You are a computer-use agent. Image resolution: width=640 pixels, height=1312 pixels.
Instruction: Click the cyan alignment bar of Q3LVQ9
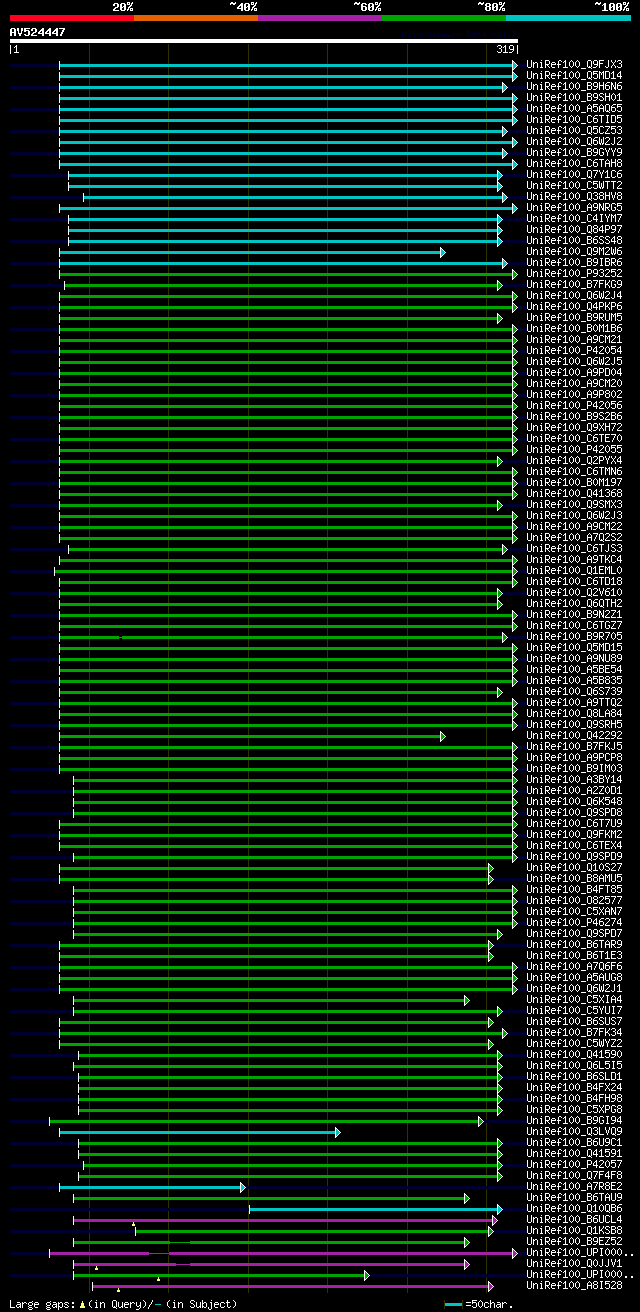[x=200, y=1132]
